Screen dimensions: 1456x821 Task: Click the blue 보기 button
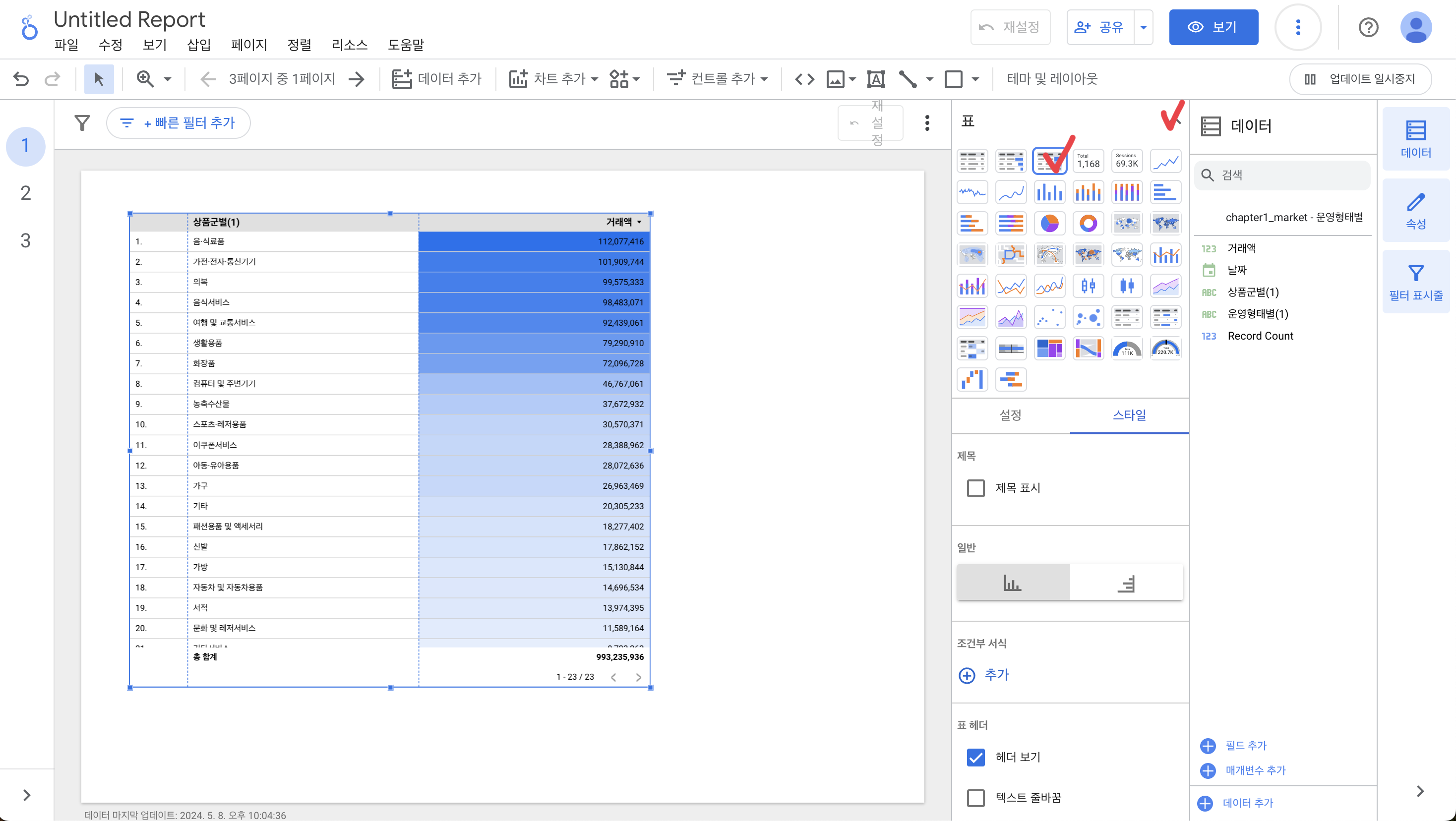tap(1213, 27)
